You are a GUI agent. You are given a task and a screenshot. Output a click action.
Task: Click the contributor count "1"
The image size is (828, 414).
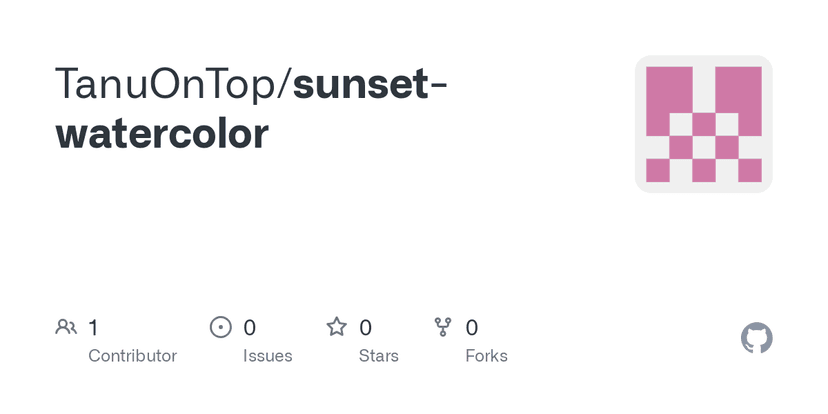coord(93,327)
